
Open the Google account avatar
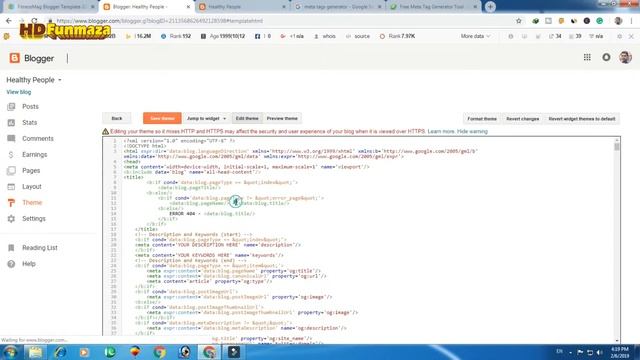(x=625, y=58)
